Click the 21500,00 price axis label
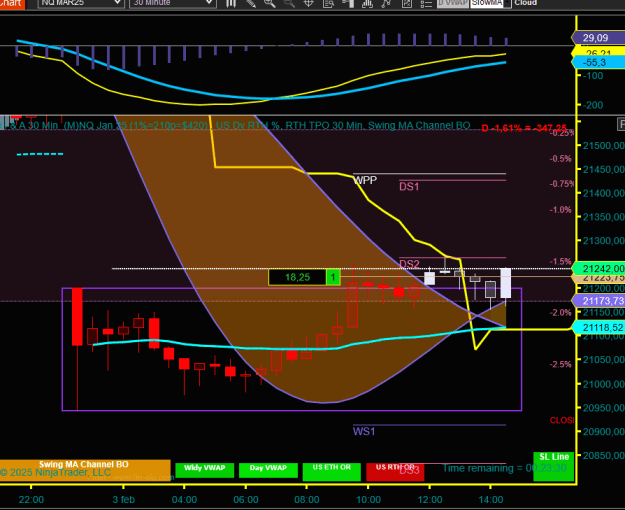This screenshot has height=510, width=625. tap(603, 146)
